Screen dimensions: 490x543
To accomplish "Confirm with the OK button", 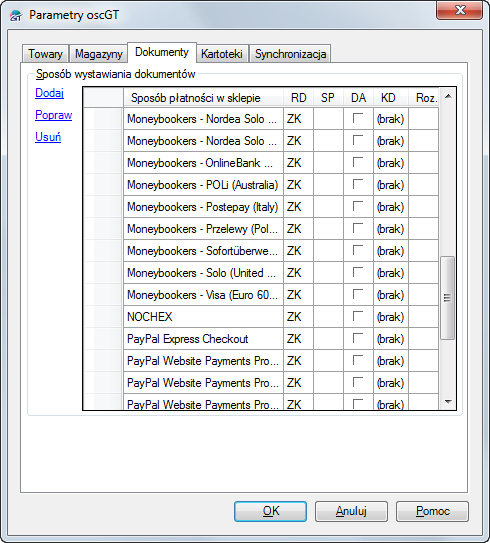I will click(270, 511).
